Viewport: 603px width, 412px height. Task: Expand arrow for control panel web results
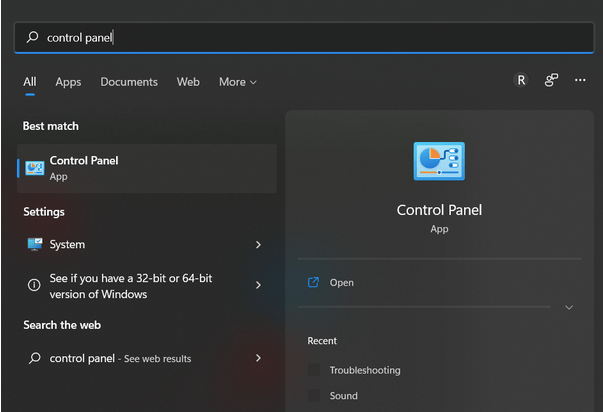click(258, 358)
